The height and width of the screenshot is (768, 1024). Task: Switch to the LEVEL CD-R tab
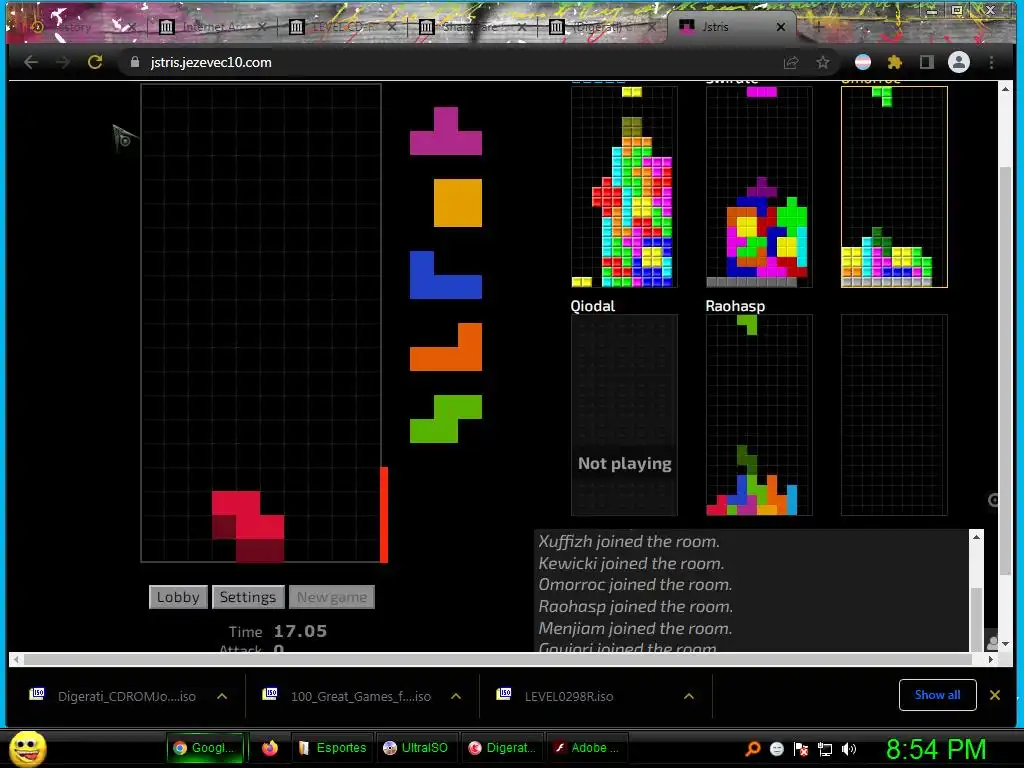click(x=343, y=27)
